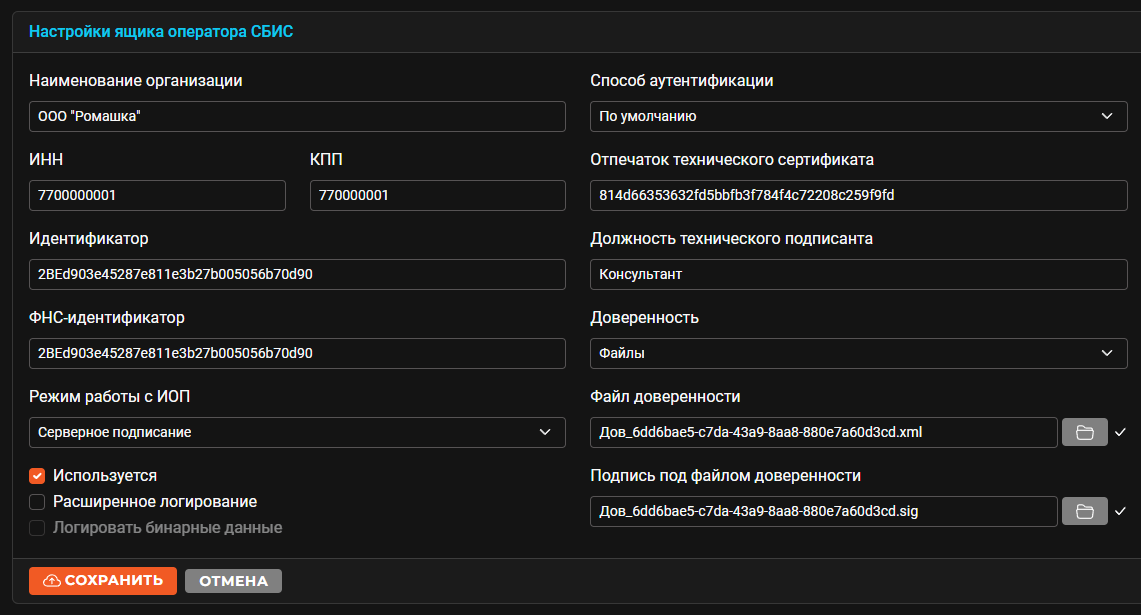Click the Используется label text

coord(105,476)
